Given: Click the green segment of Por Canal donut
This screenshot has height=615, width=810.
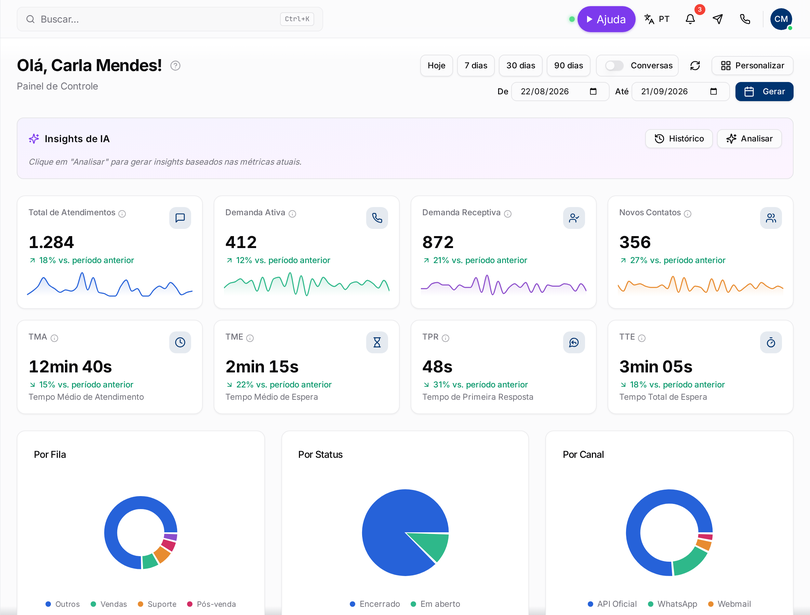Looking at the screenshot, I should (x=691, y=563).
